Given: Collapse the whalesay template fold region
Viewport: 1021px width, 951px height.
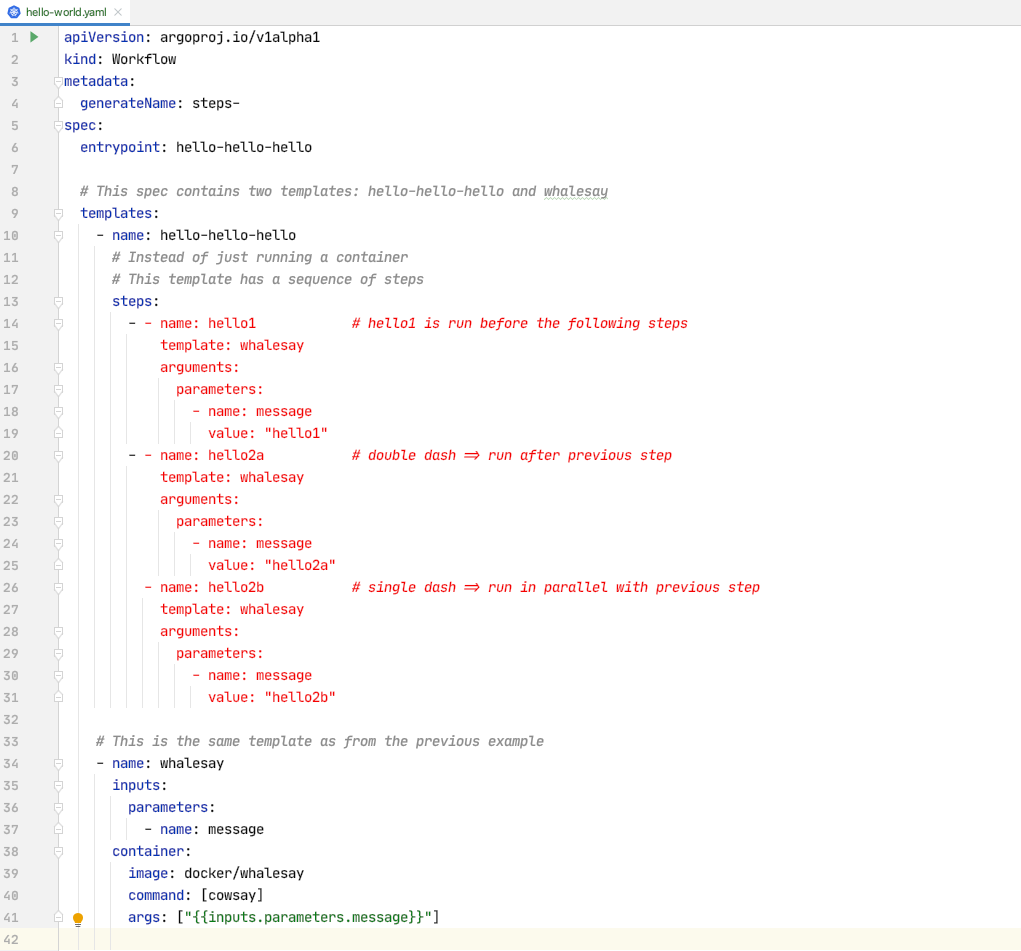Looking at the screenshot, I should (x=57, y=763).
